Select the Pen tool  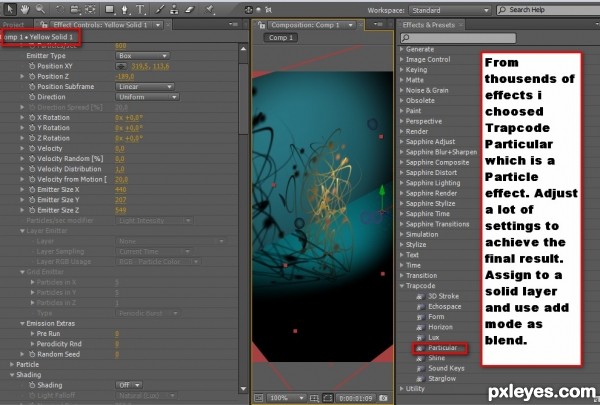125,9
